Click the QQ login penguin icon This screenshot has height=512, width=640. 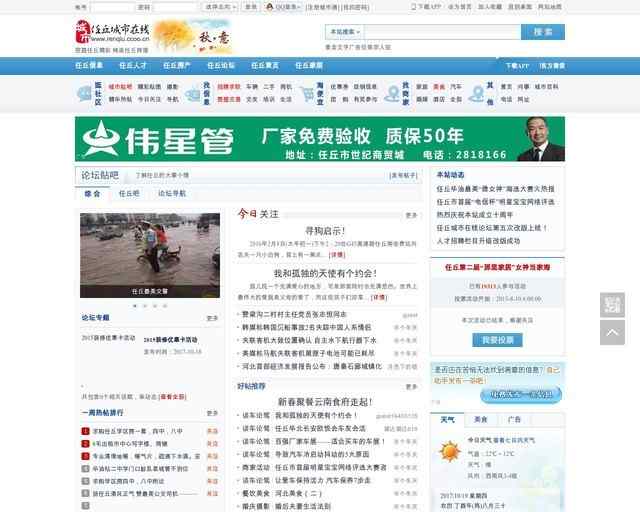click(x=269, y=7)
